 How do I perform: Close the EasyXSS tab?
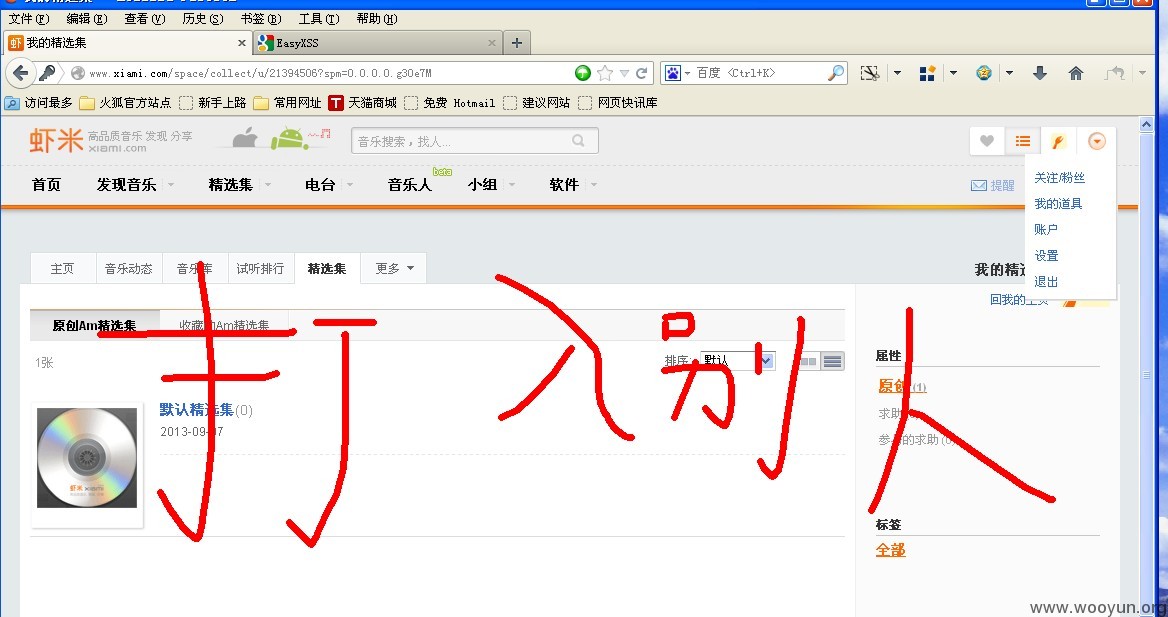coord(492,43)
